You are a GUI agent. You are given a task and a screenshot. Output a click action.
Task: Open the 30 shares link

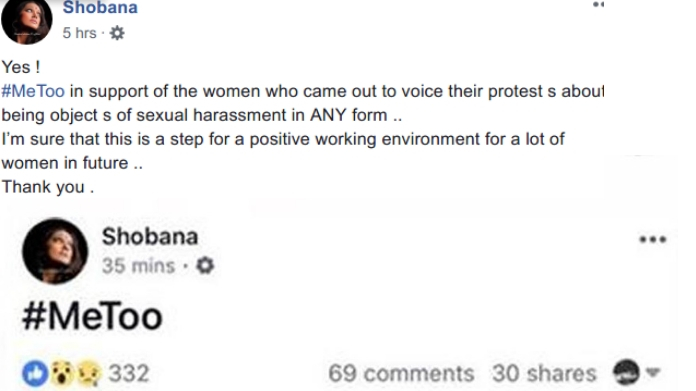click(x=544, y=373)
